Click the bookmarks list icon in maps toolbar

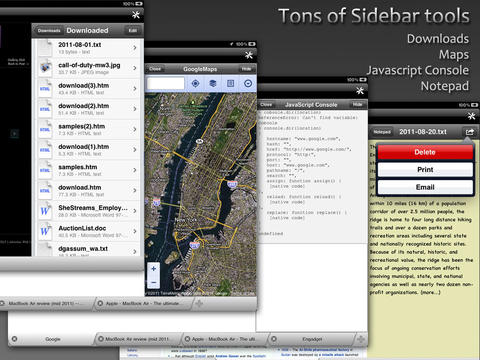pyautogui.click(x=230, y=83)
